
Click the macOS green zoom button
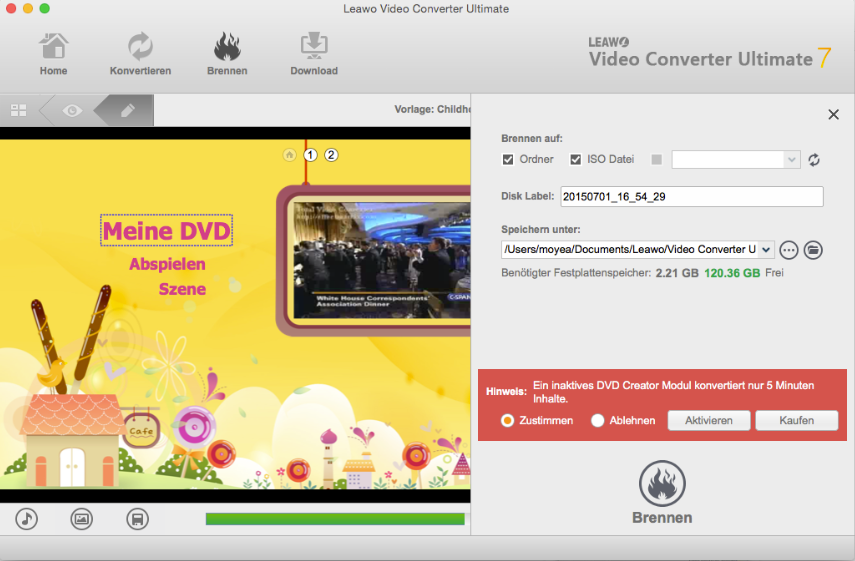[45, 8]
